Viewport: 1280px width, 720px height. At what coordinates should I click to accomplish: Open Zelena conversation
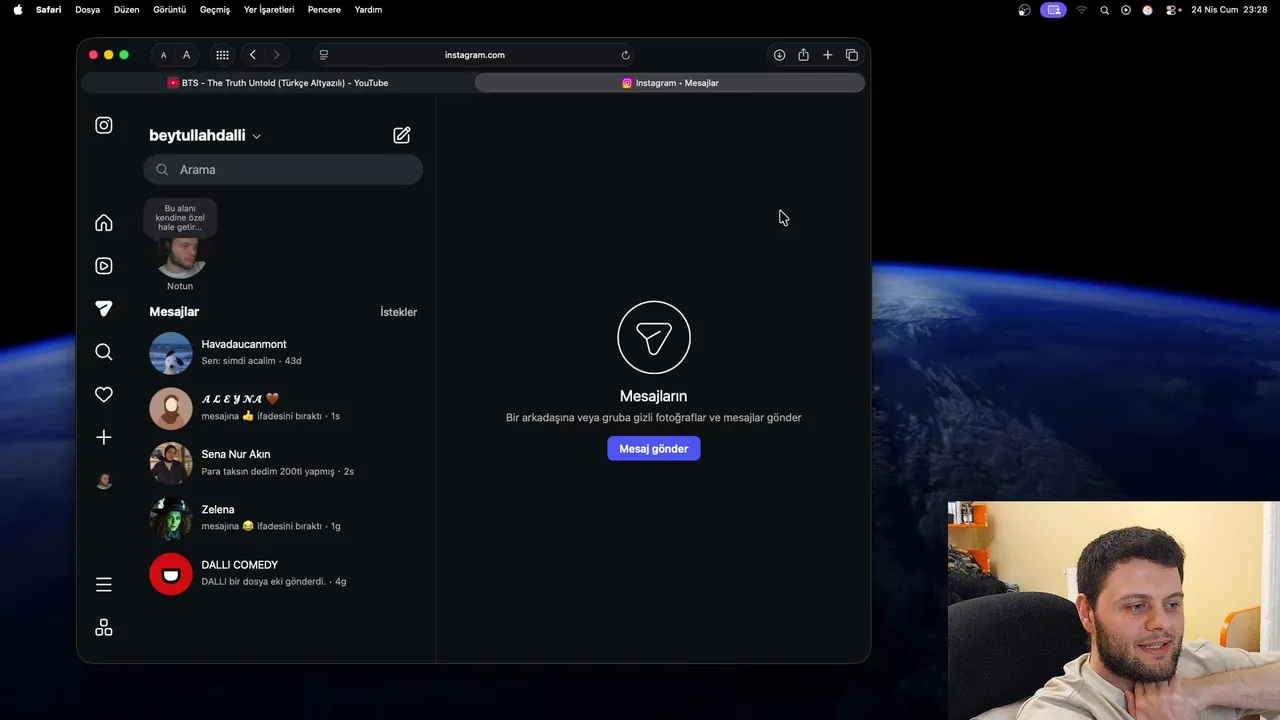[x=283, y=518]
